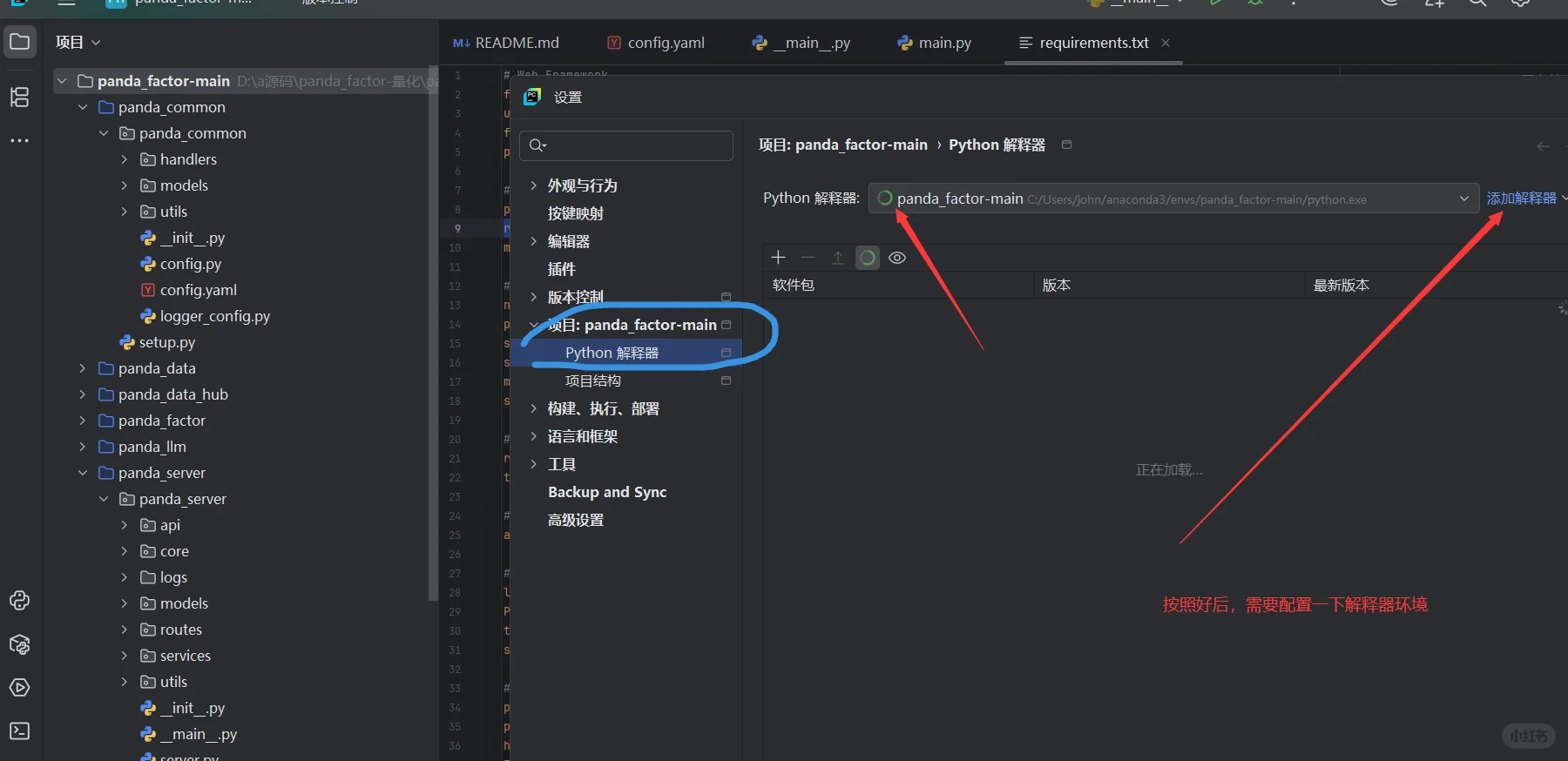
Task: Sort by 最新版本 column header
Action: (x=1436, y=285)
